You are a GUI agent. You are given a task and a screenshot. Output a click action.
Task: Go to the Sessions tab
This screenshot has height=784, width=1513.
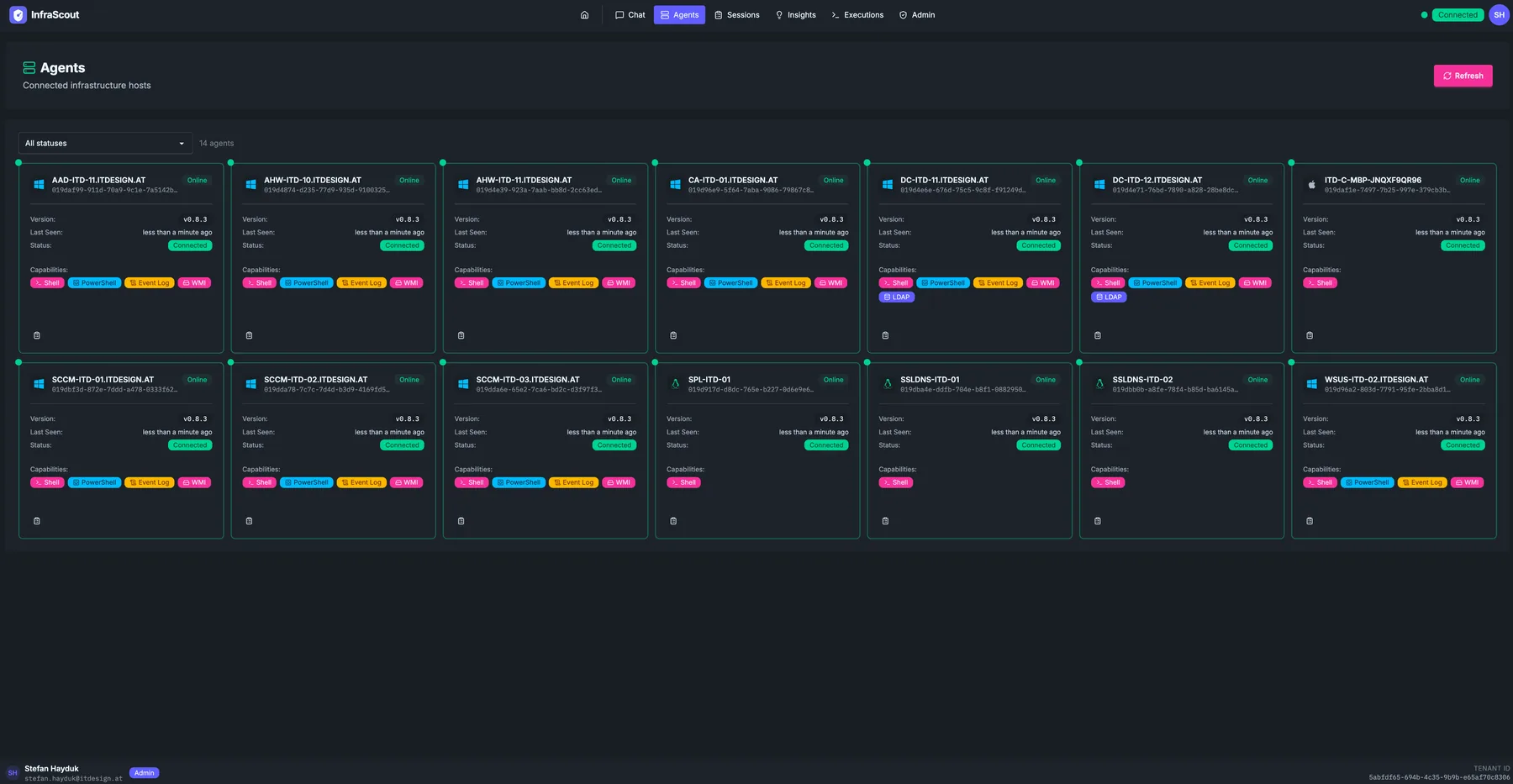click(x=736, y=15)
